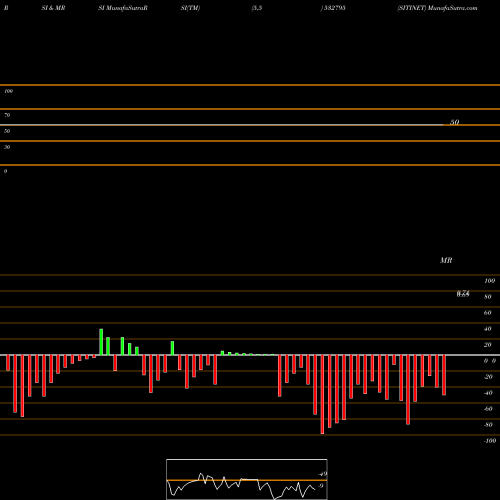
Task: Click the left axis label "70"
Action: tap(7, 115)
